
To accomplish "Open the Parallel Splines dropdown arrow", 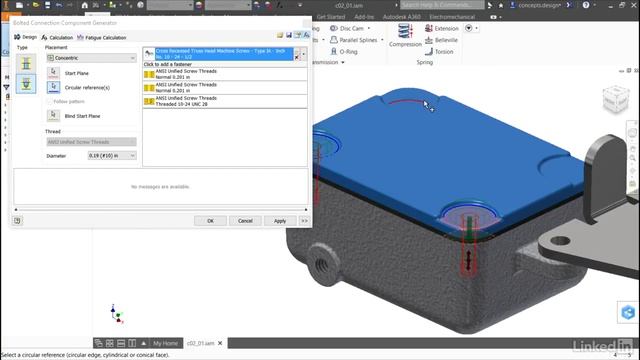I will (x=382, y=40).
